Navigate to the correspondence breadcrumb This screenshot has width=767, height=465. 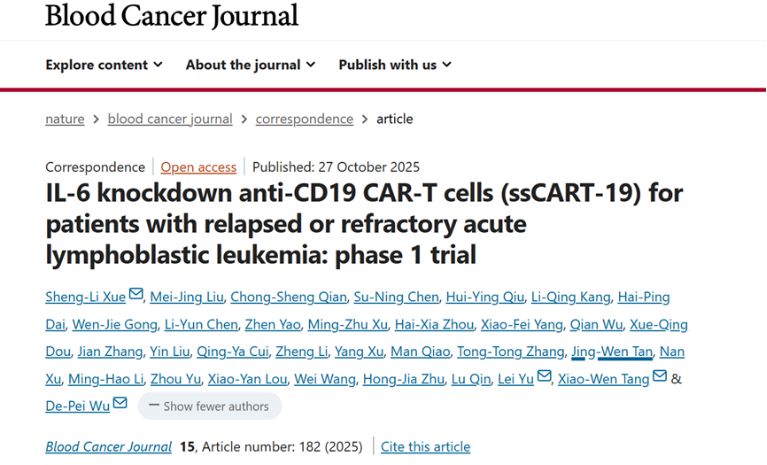304,119
